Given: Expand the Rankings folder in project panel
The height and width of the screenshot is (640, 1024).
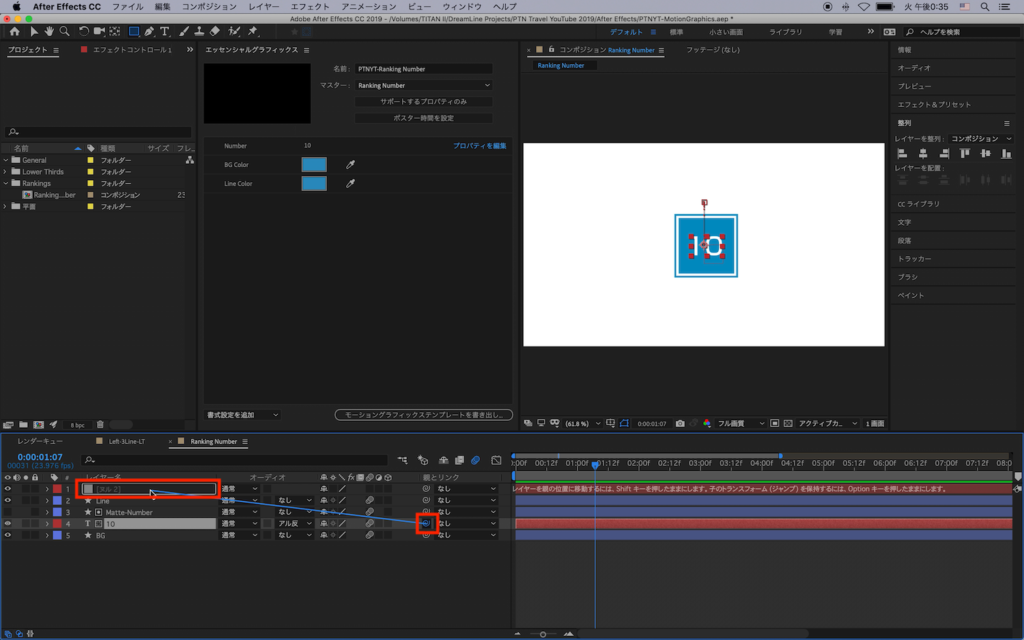Looking at the screenshot, I should pos(6,183).
